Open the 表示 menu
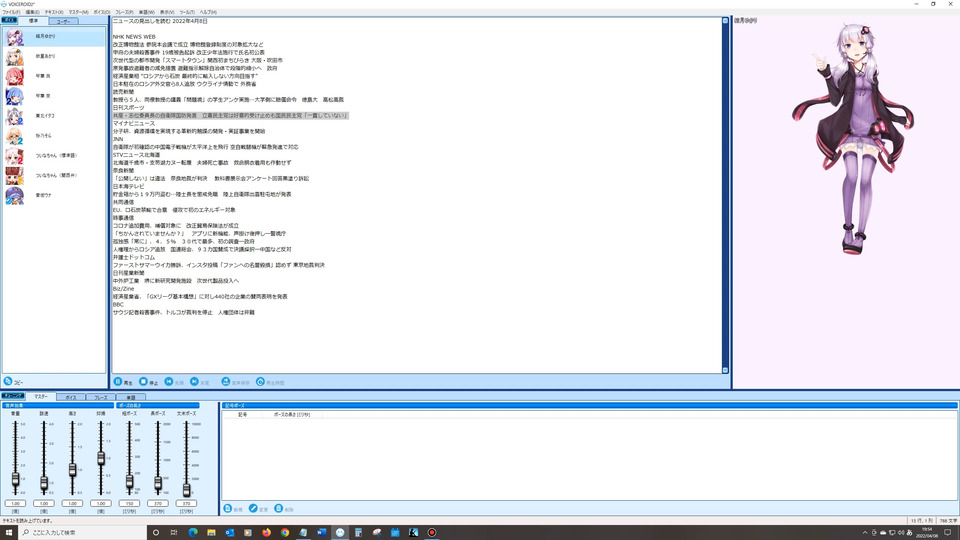 (167, 12)
